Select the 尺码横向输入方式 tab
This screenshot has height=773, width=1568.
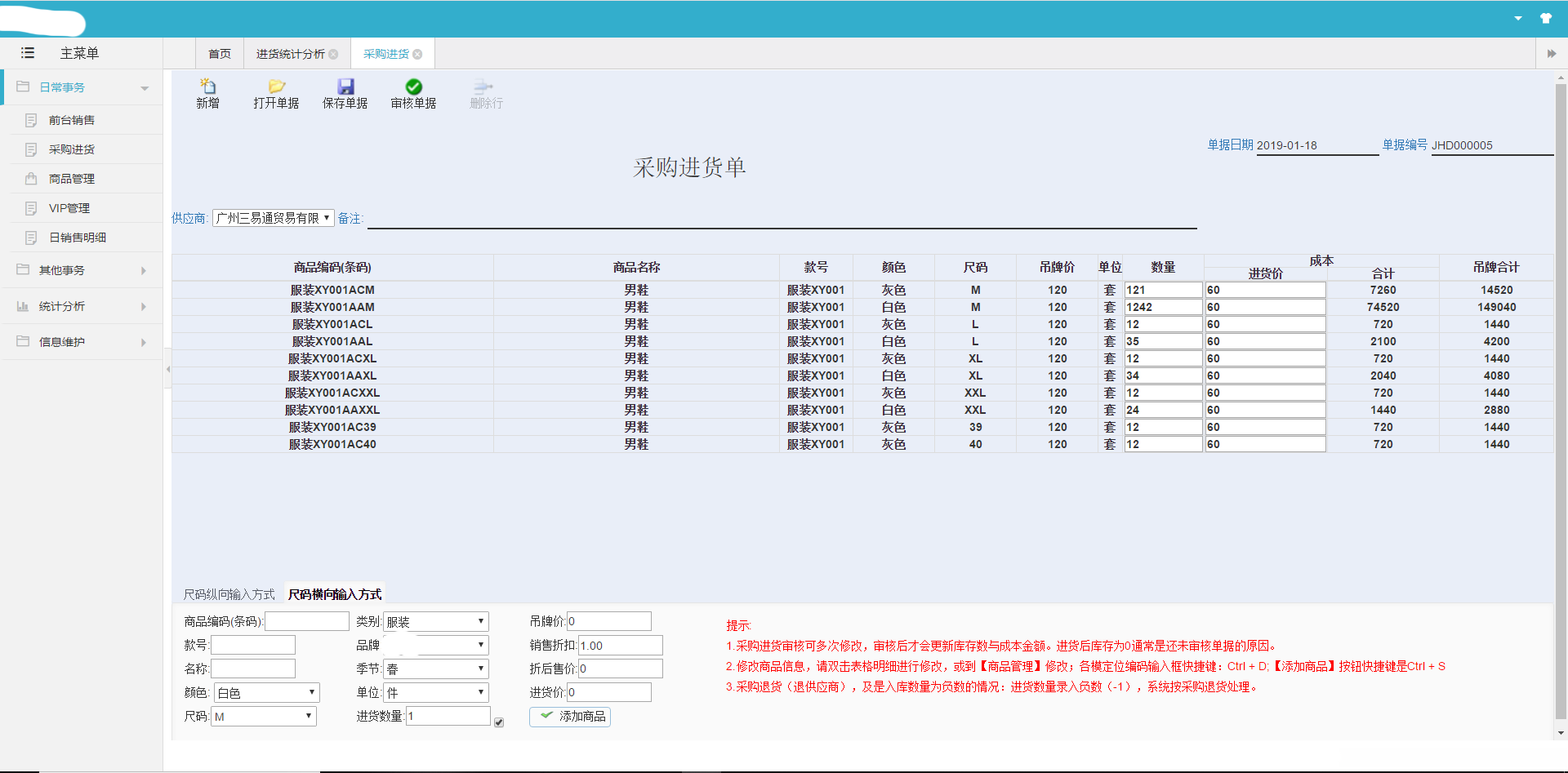pos(335,594)
